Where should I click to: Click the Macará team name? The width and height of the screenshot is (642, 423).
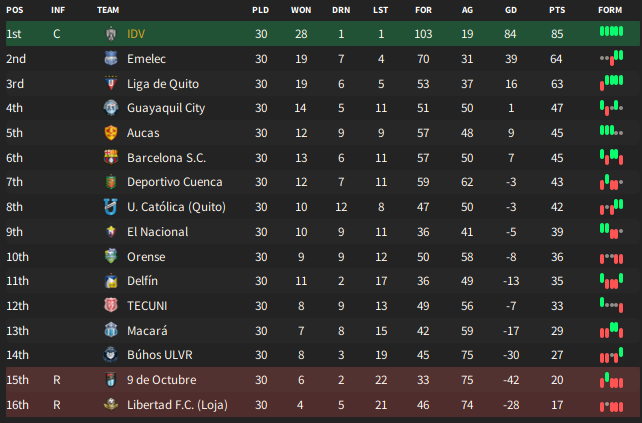[147, 330]
